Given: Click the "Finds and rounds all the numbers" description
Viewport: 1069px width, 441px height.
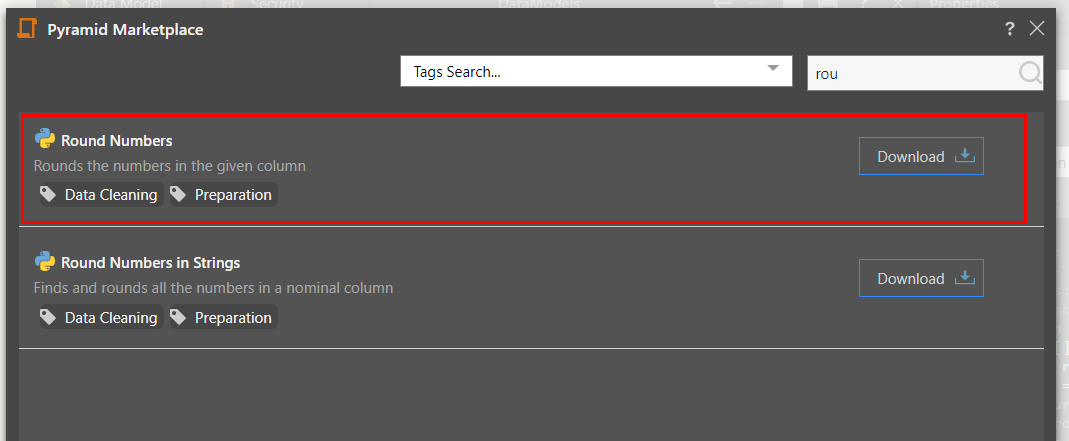Looking at the screenshot, I should pos(213,288).
